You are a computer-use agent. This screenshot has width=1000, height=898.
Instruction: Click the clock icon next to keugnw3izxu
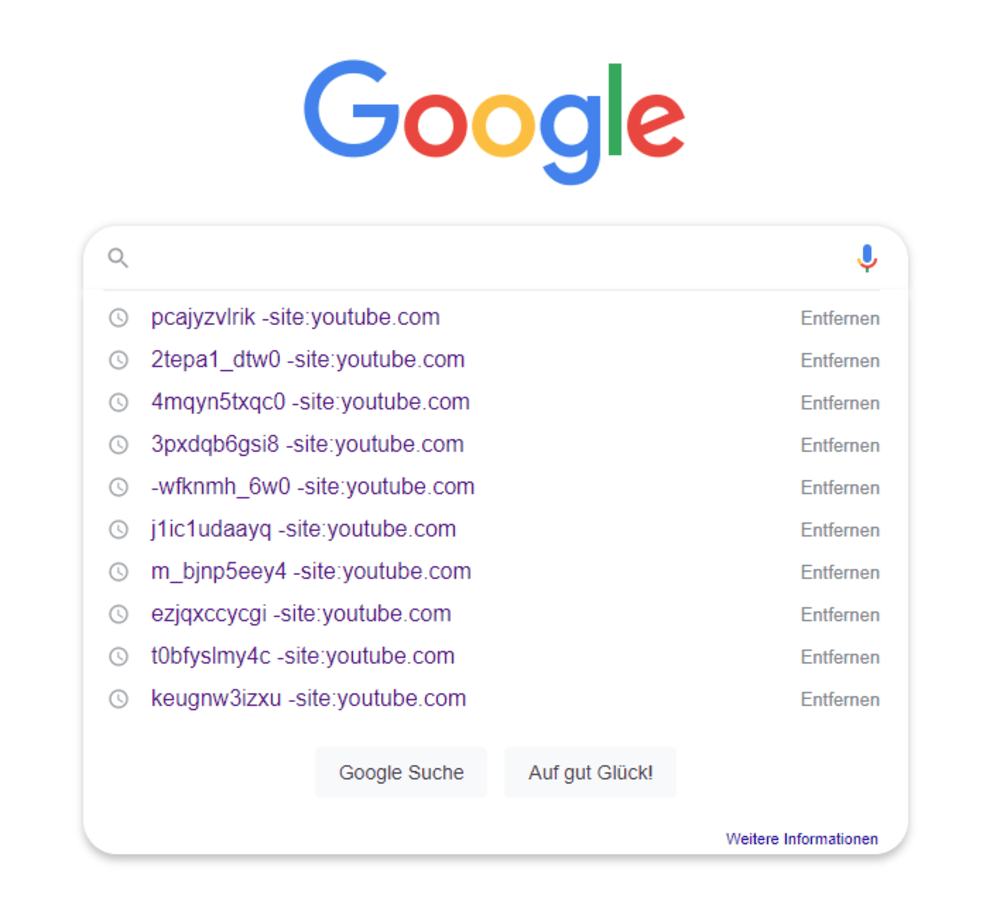pos(119,699)
